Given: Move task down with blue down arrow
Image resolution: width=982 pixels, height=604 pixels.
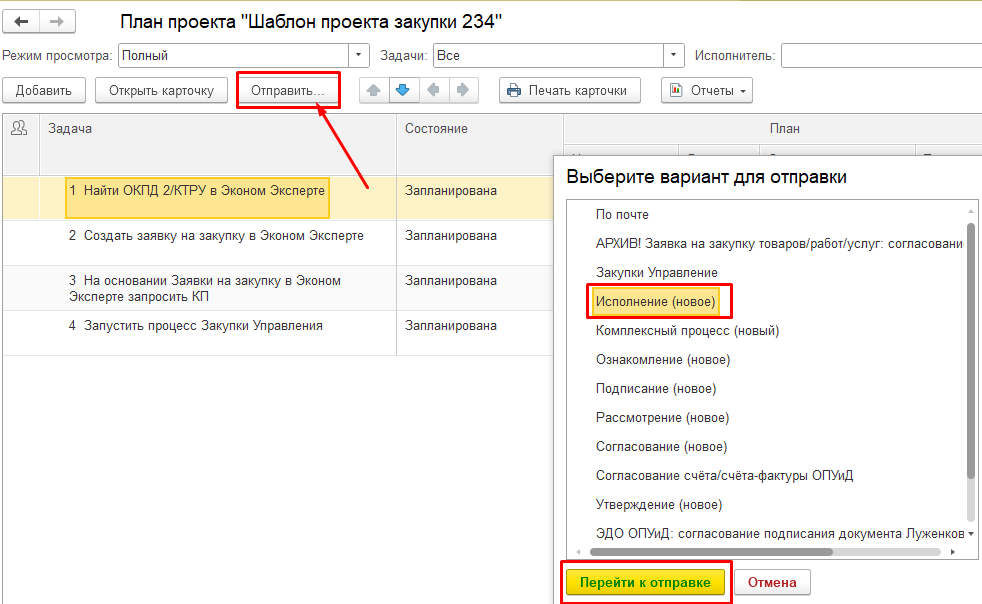Looking at the screenshot, I should click(x=403, y=90).
